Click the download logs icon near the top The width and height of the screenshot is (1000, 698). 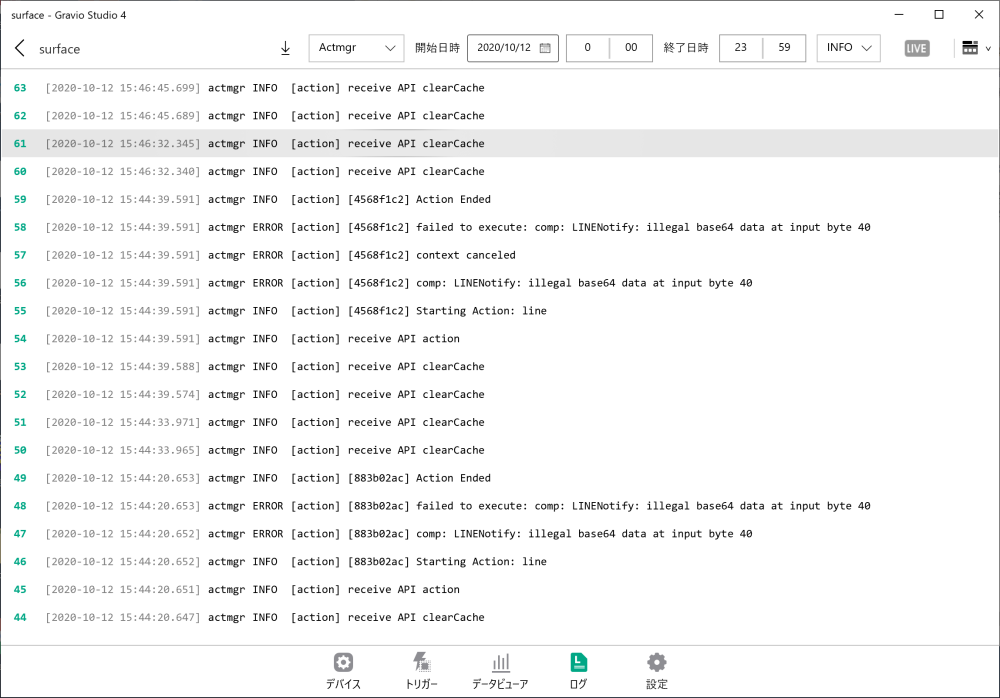285,48
